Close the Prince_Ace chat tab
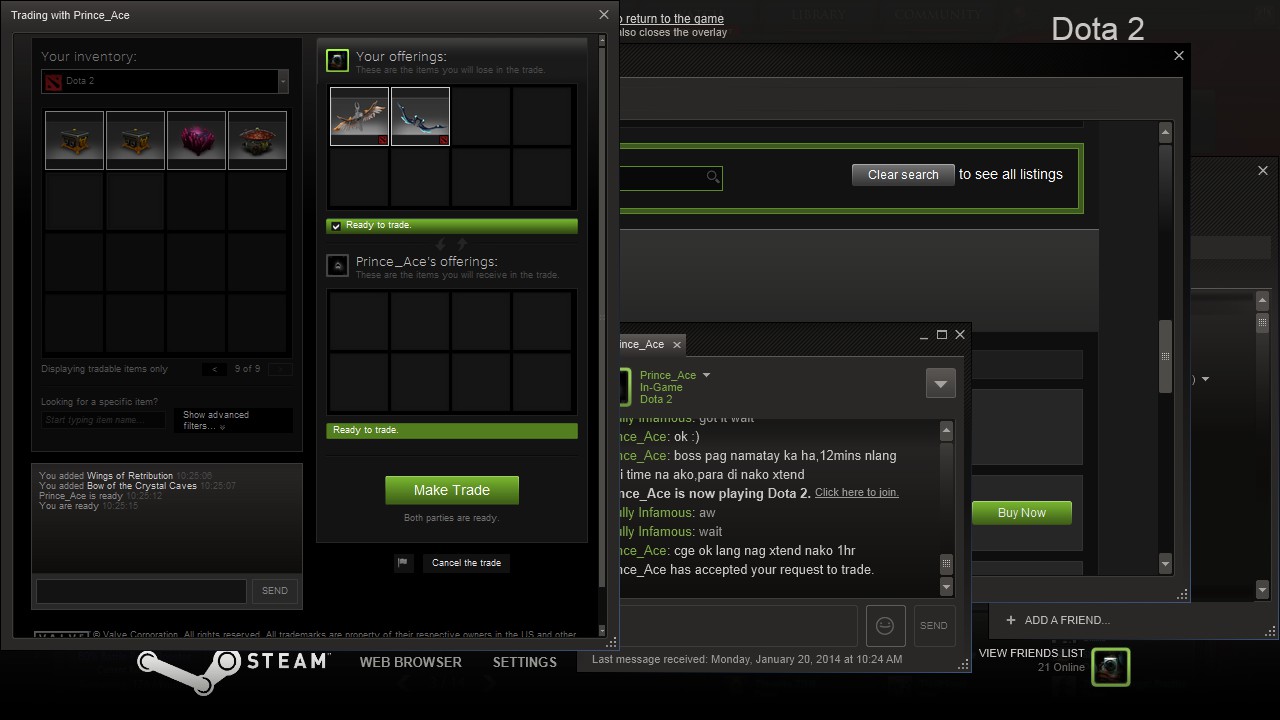The image size is (1280, 720). pyautogui.click(x=677, y=344)
